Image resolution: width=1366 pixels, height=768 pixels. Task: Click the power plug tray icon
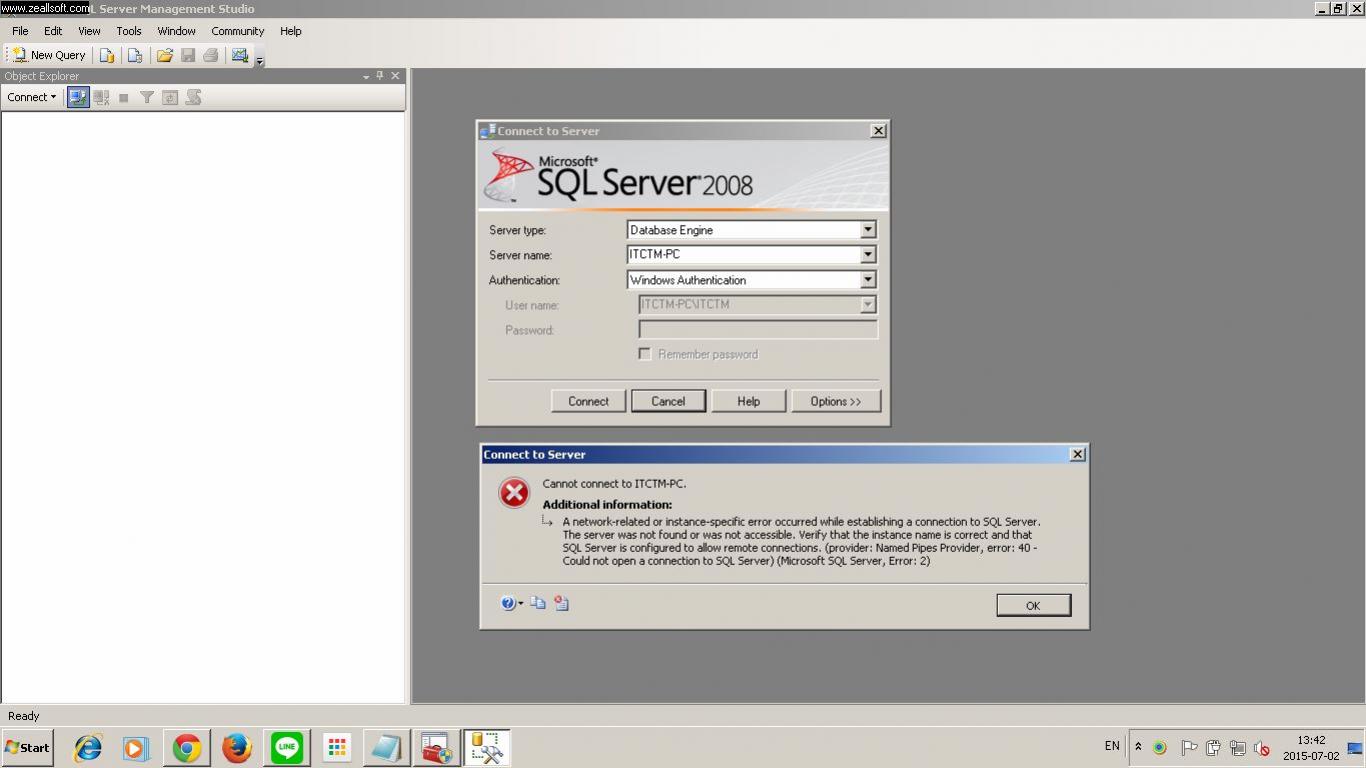[1213, 748]
